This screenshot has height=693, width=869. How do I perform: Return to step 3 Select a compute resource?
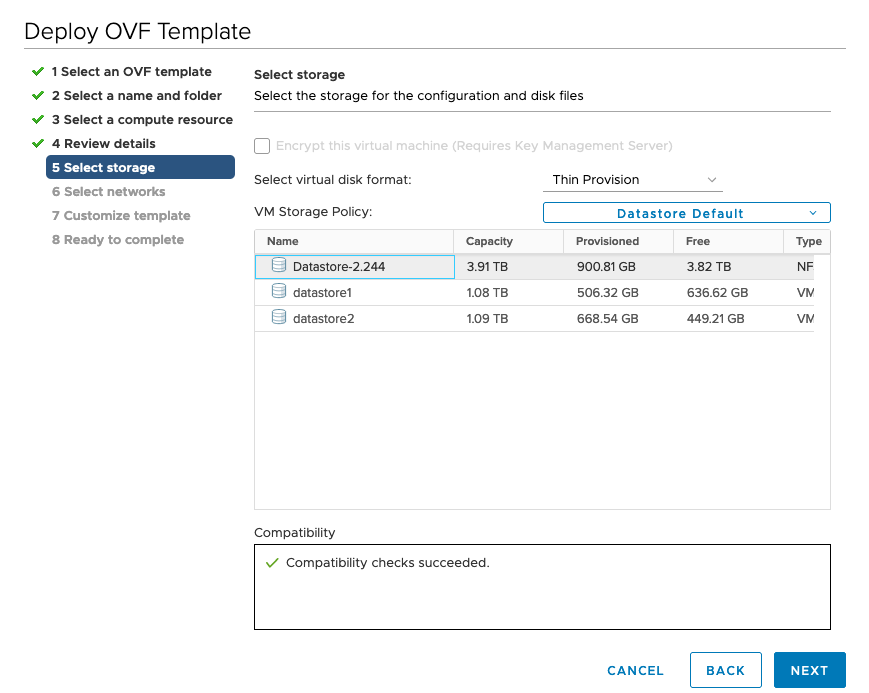pyautogui.click(x=142, y=120)
